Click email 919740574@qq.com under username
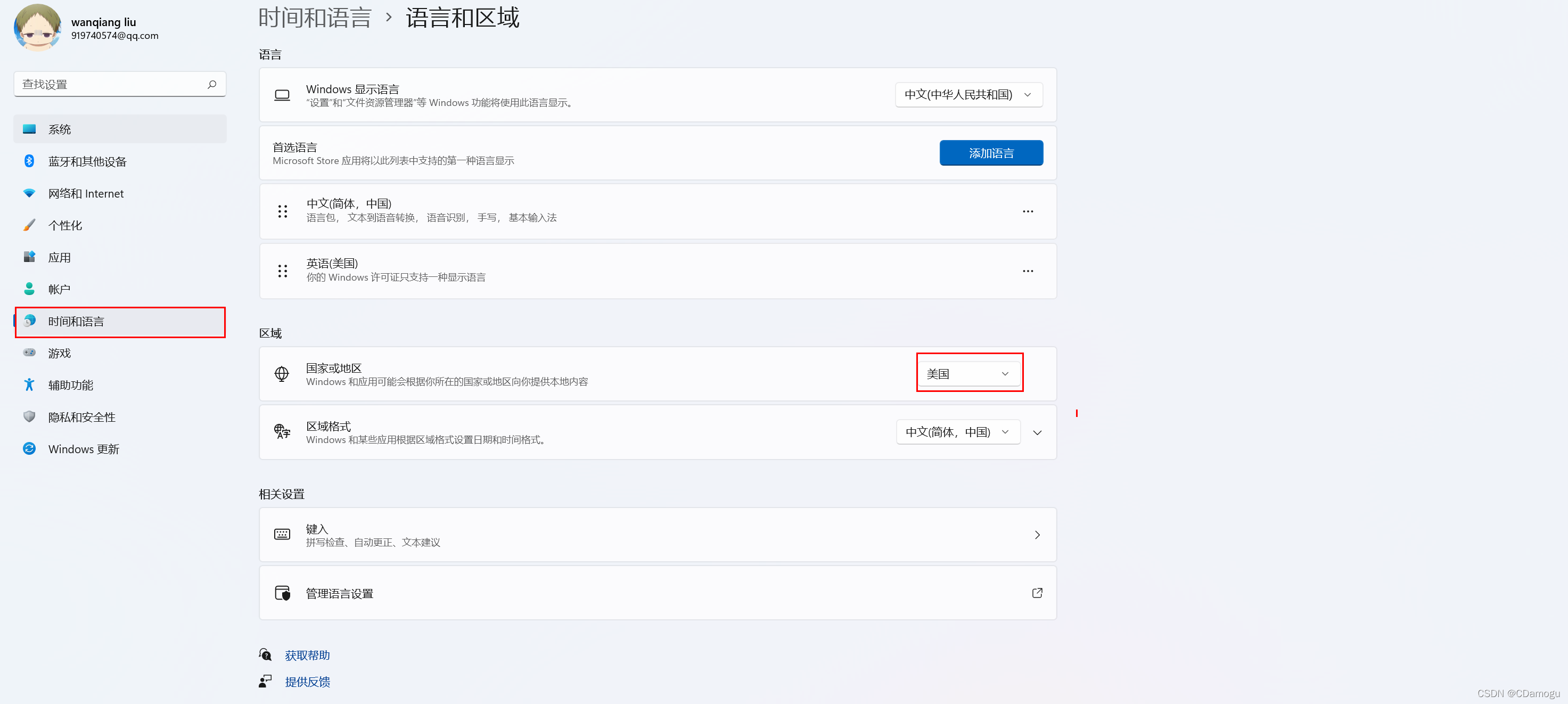This screenshot has width=1568, height=704. [114, 35]
